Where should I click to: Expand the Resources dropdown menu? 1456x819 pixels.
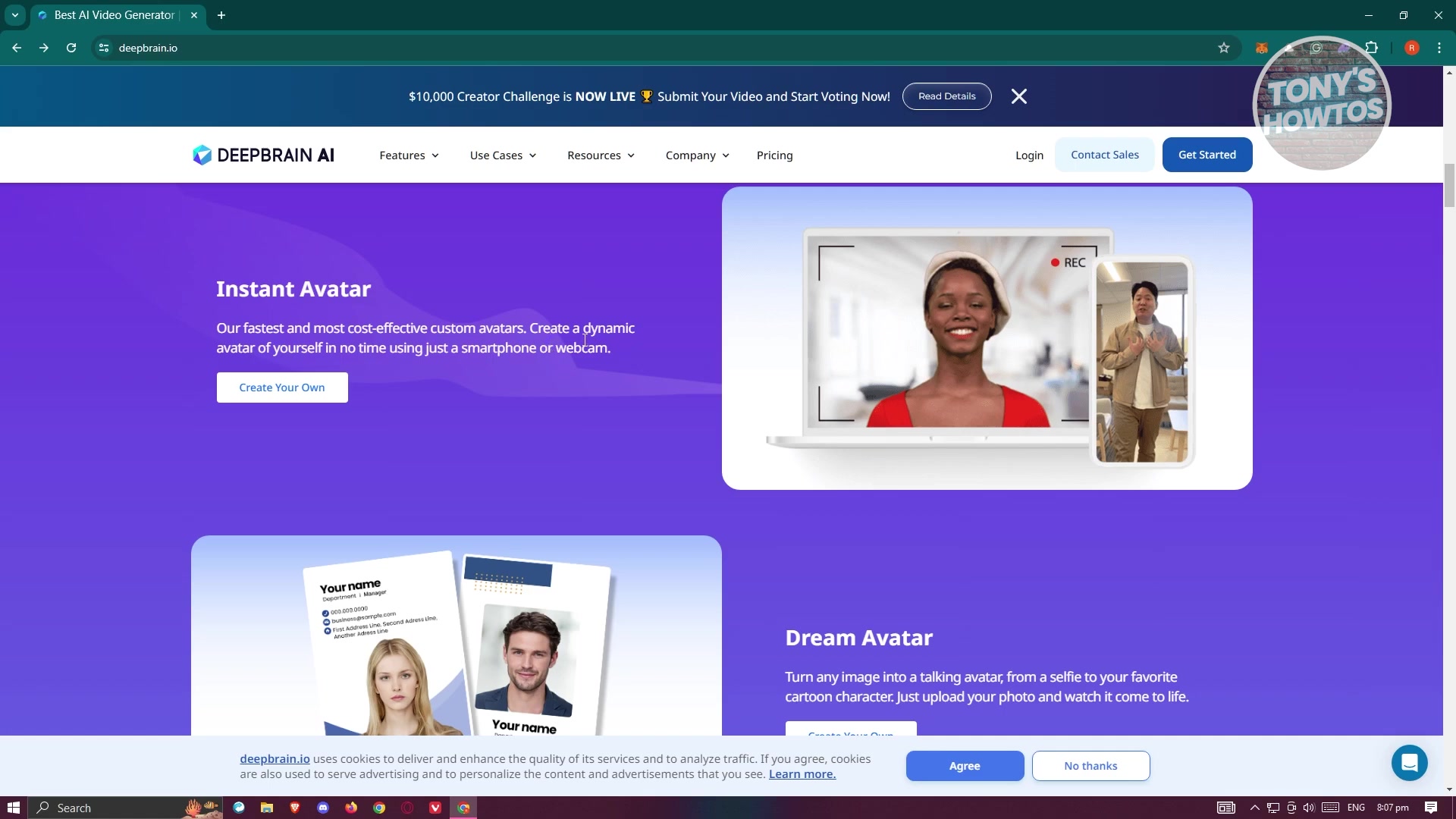(601, 155)
